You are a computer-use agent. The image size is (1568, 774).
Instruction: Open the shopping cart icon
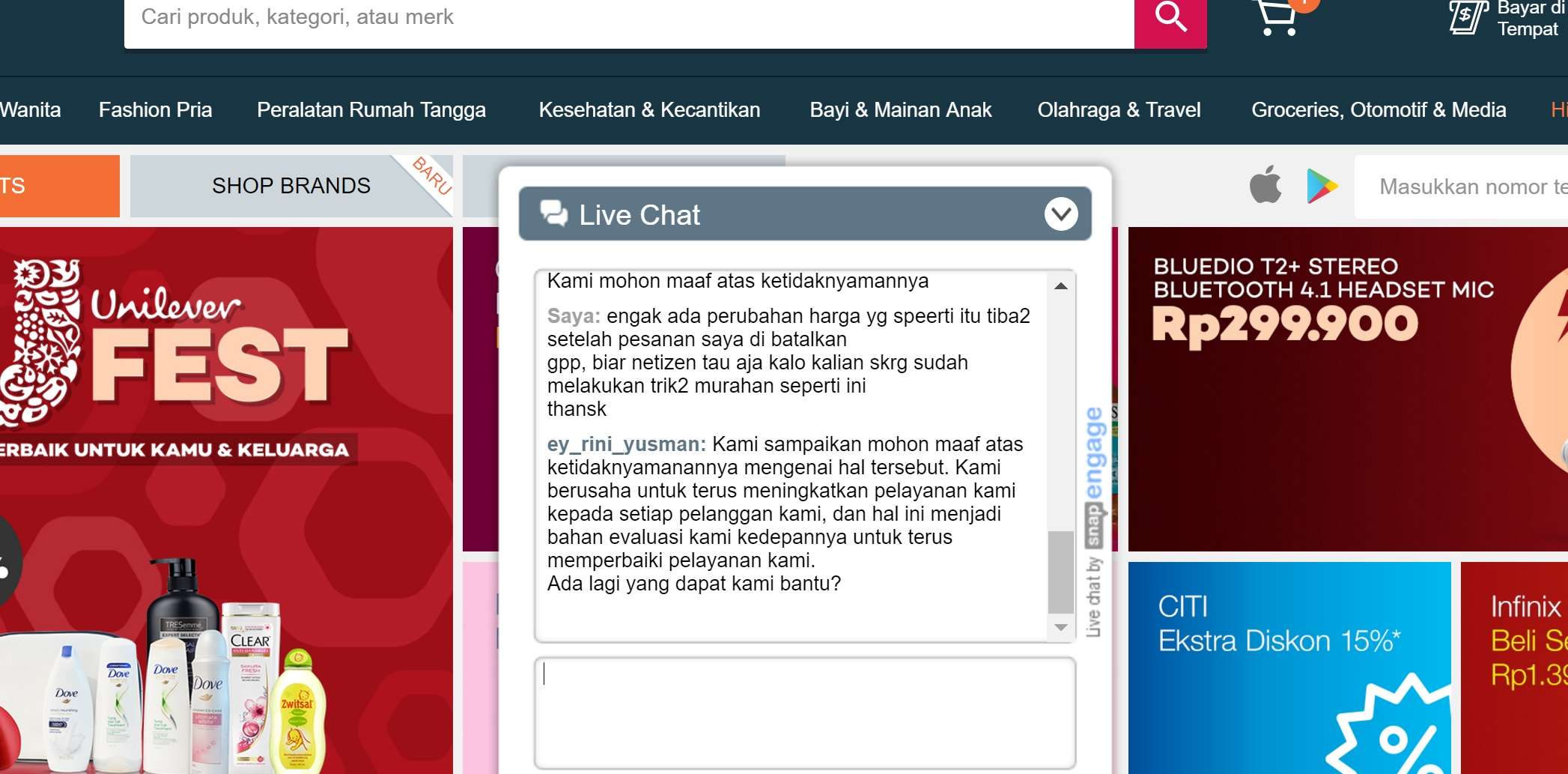pos(1277,18)
